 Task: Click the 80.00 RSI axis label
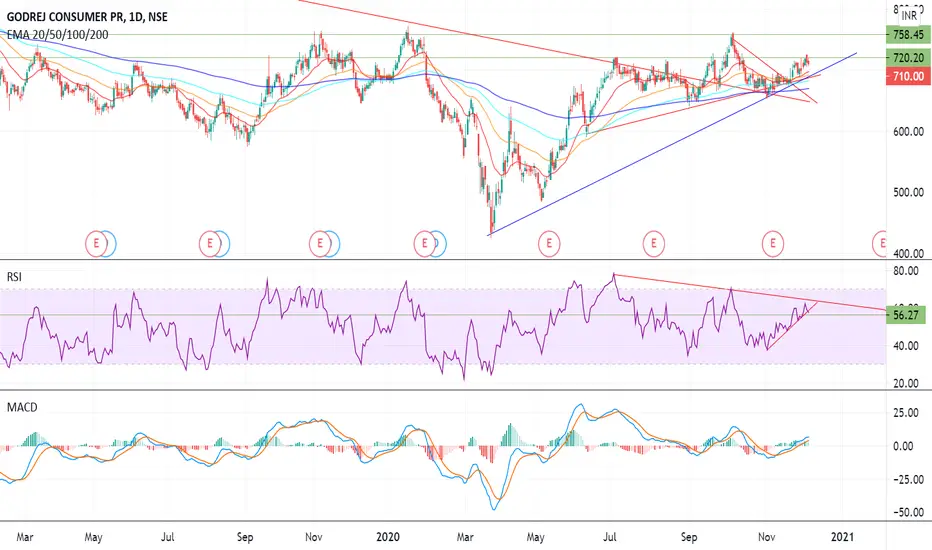click(906, 271)
